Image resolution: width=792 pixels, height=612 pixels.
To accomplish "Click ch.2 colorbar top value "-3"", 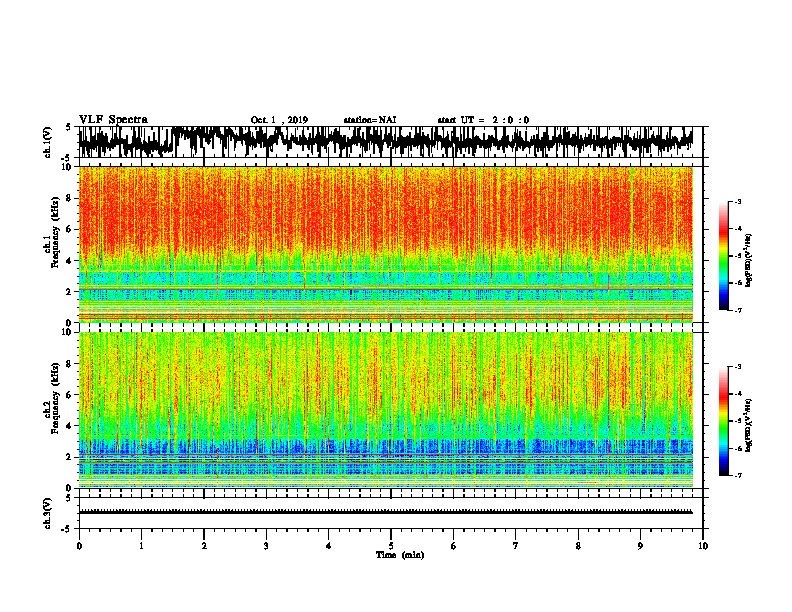I will coord(738,367).
